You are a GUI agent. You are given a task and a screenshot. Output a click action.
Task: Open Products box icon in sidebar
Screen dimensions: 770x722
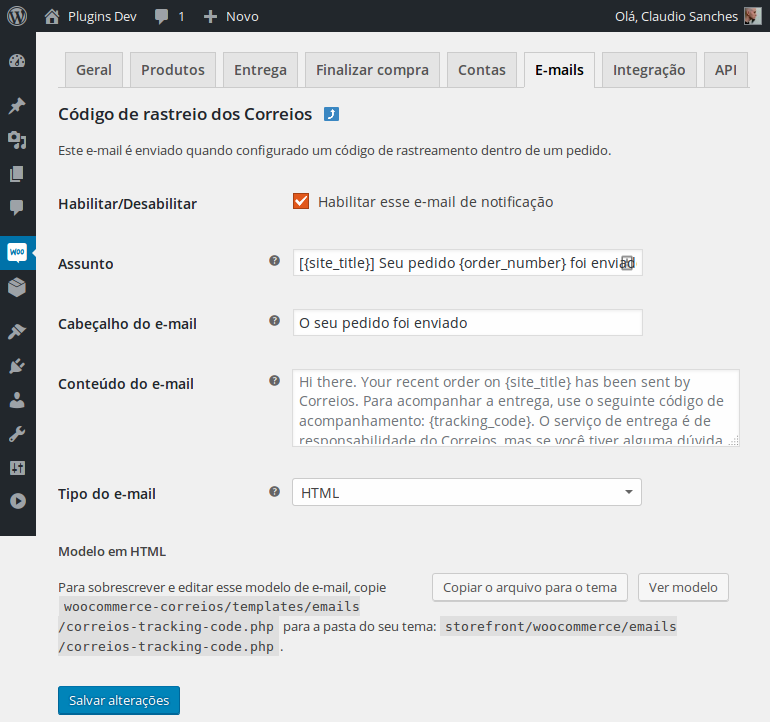[17, 287]
